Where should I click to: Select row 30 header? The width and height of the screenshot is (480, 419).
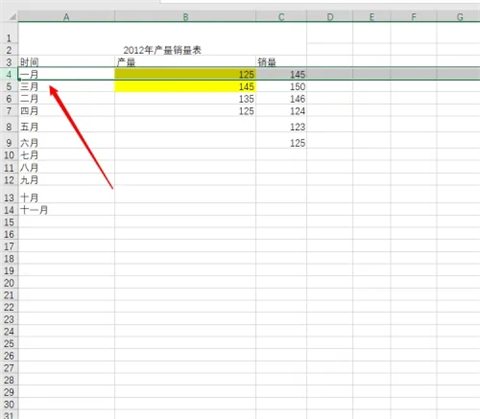[9, 404]
